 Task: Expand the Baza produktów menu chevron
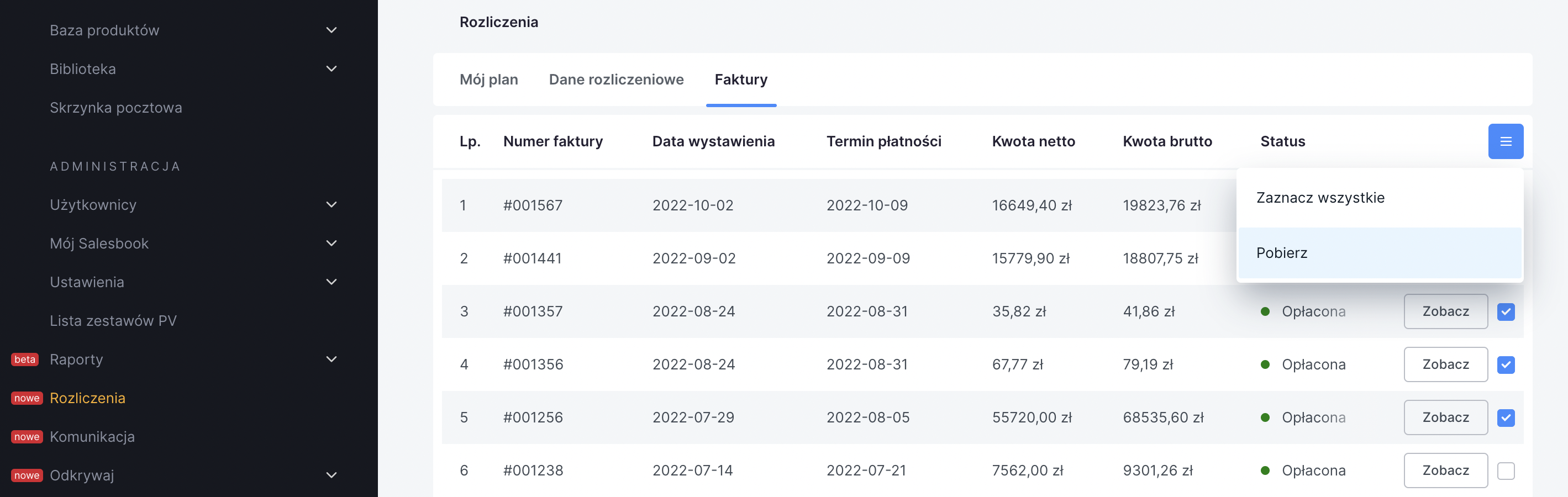331,30
